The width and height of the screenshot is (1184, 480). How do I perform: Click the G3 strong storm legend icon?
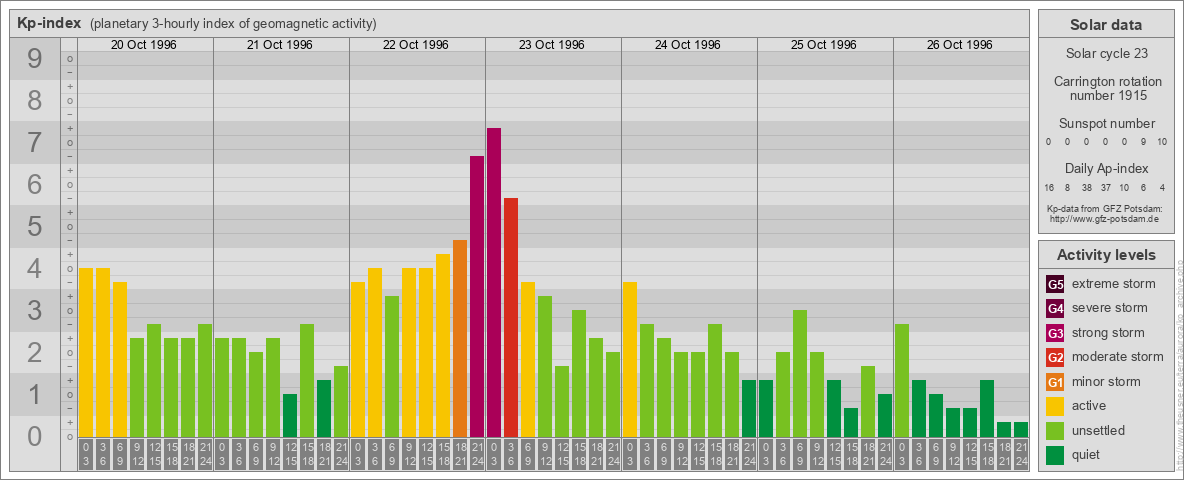(1056, 333)
